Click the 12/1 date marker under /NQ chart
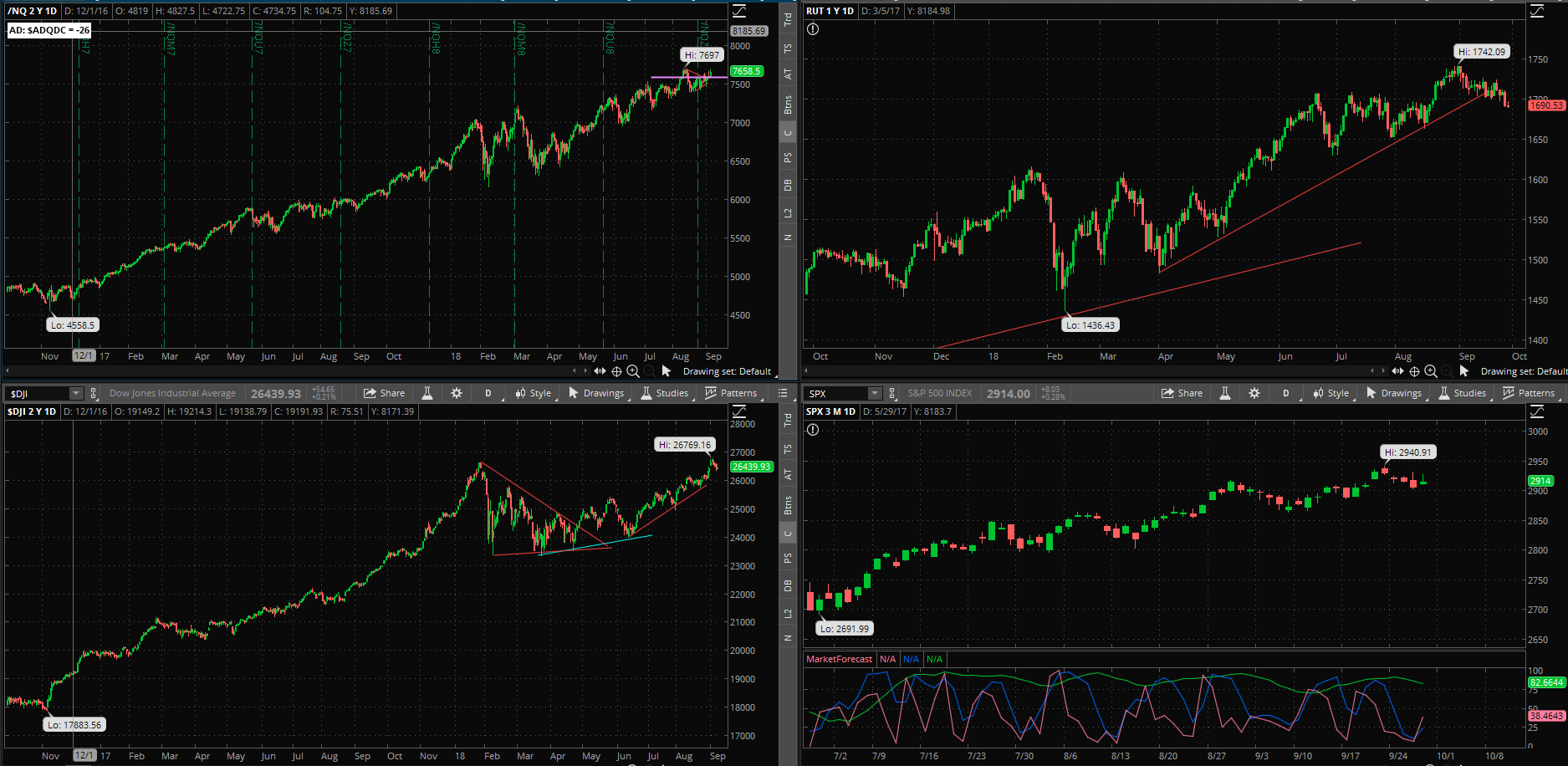1568x766 pixels. pyautogui.click(x=84, y=355)
